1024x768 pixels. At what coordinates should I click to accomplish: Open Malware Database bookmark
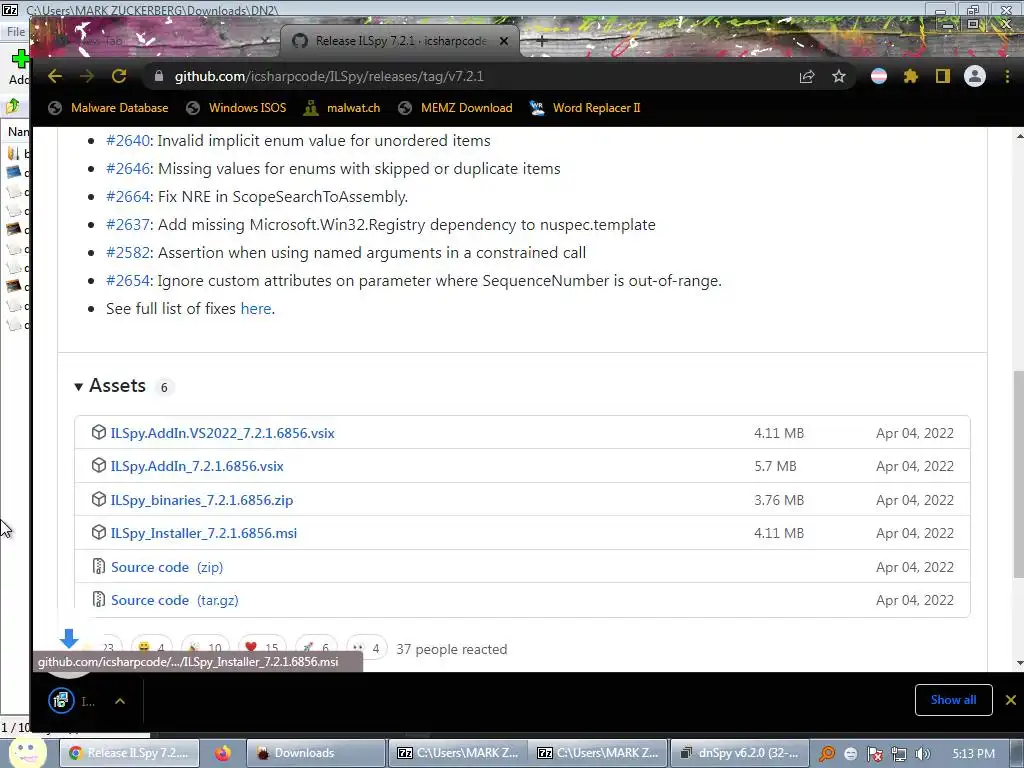108,108
